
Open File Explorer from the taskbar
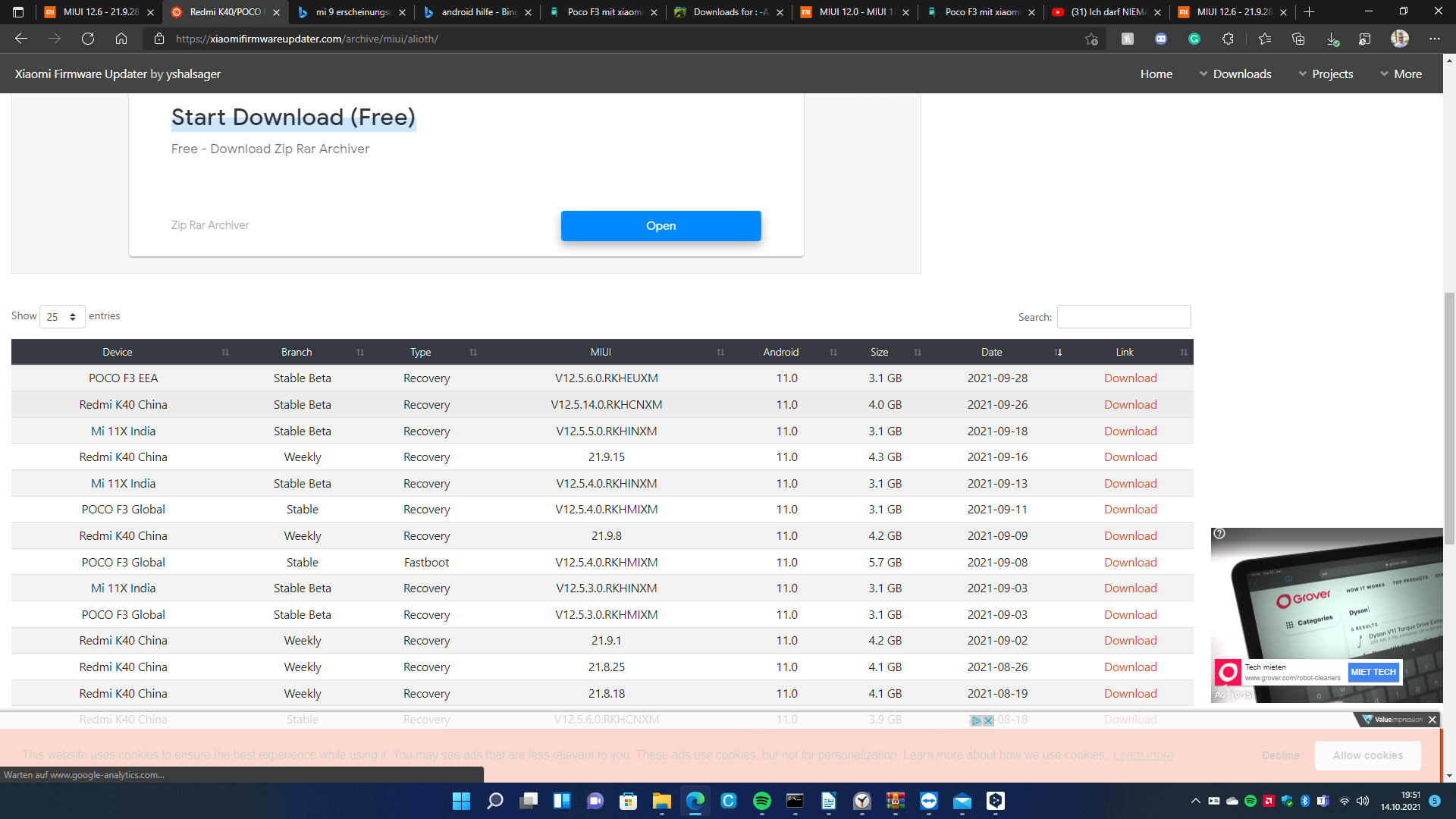click(x=661, y=801)
